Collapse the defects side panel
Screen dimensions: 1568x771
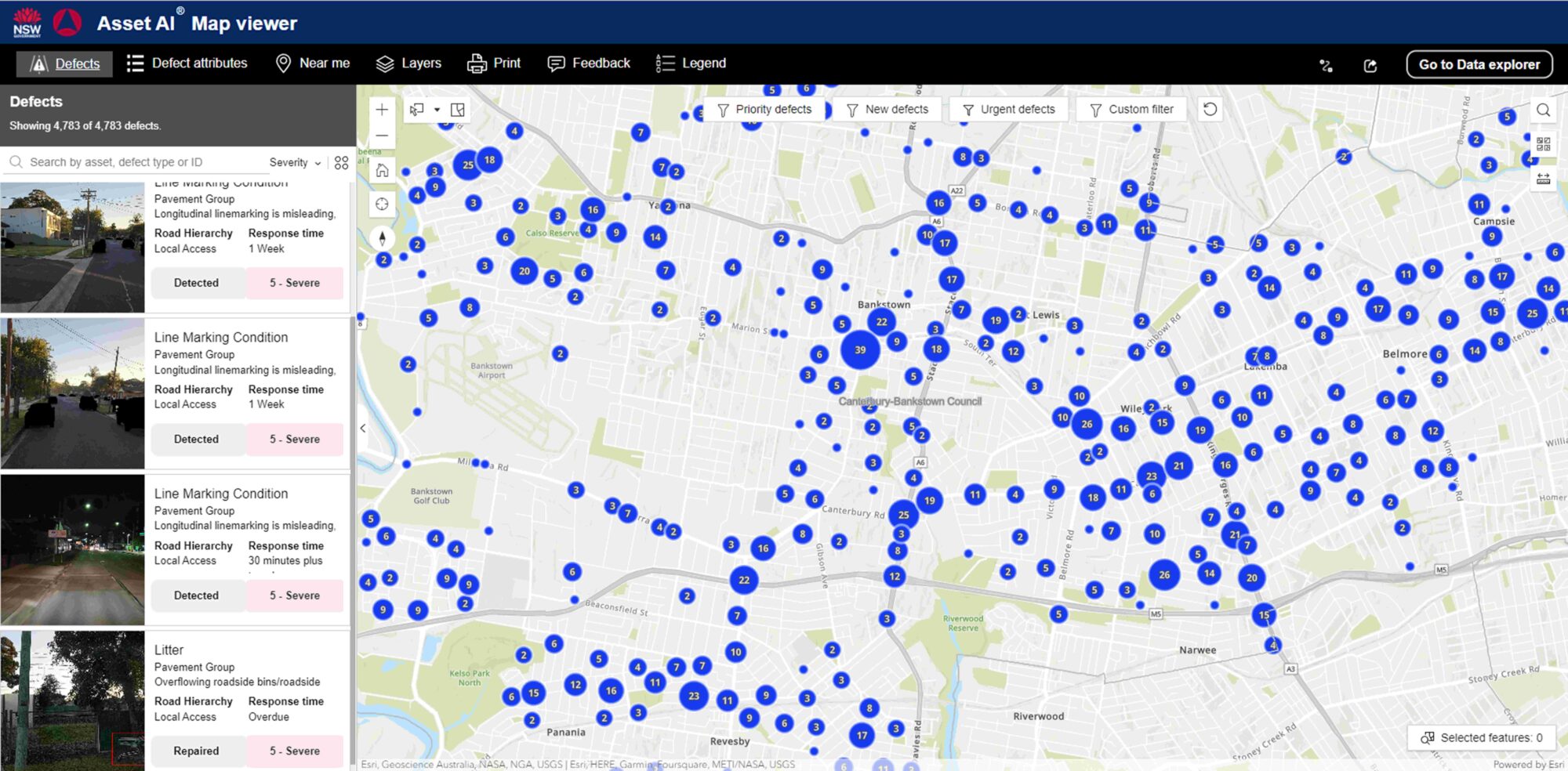[x=362, y=429]
